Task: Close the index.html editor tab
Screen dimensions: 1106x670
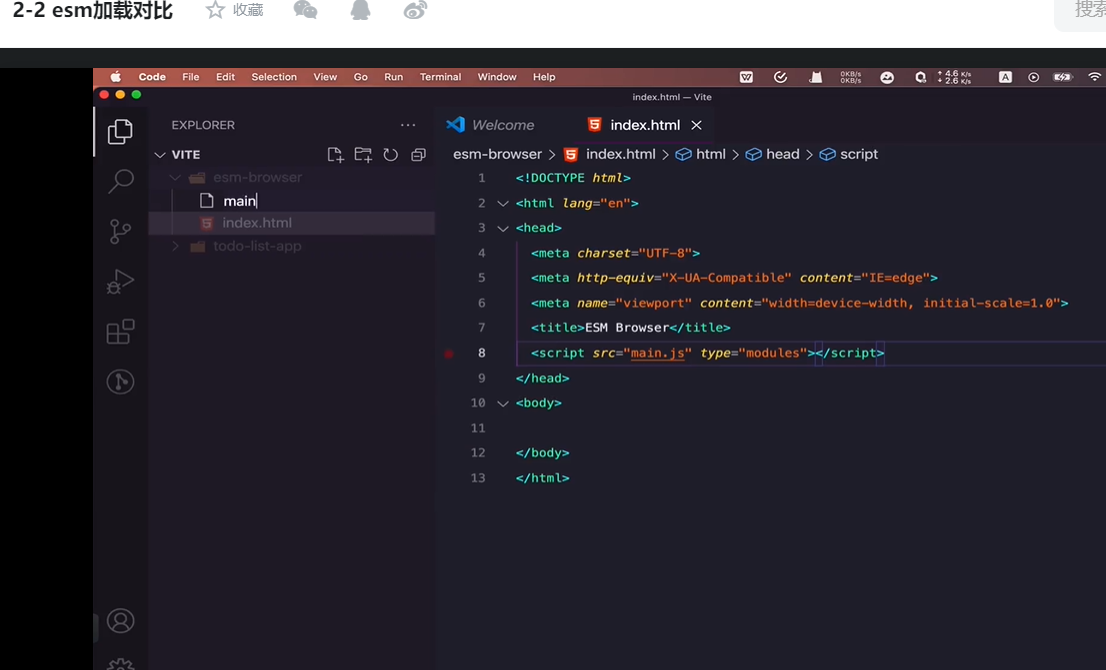Action: click(x=697, y=125)
